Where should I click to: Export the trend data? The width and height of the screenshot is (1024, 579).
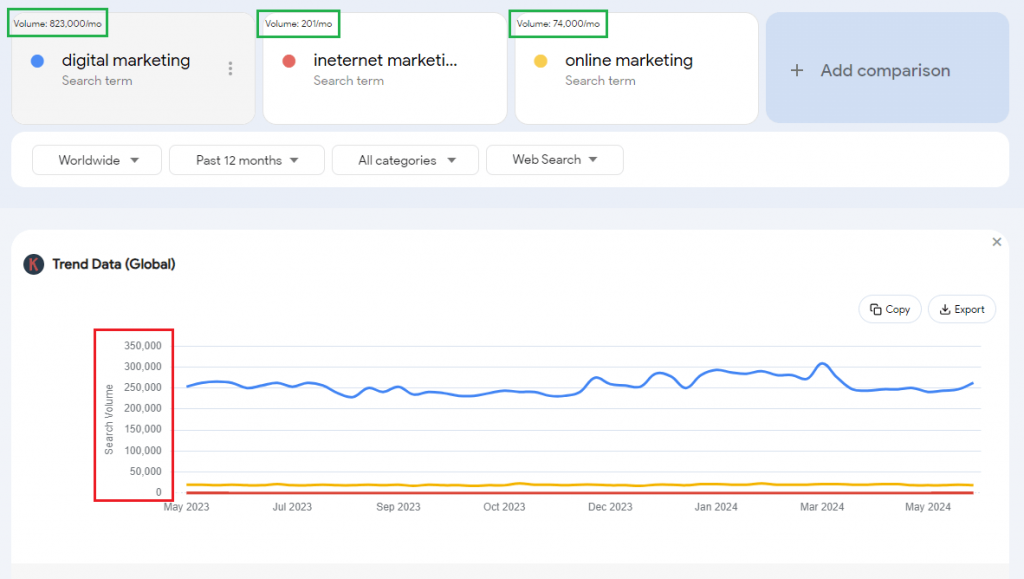point(961,309)
